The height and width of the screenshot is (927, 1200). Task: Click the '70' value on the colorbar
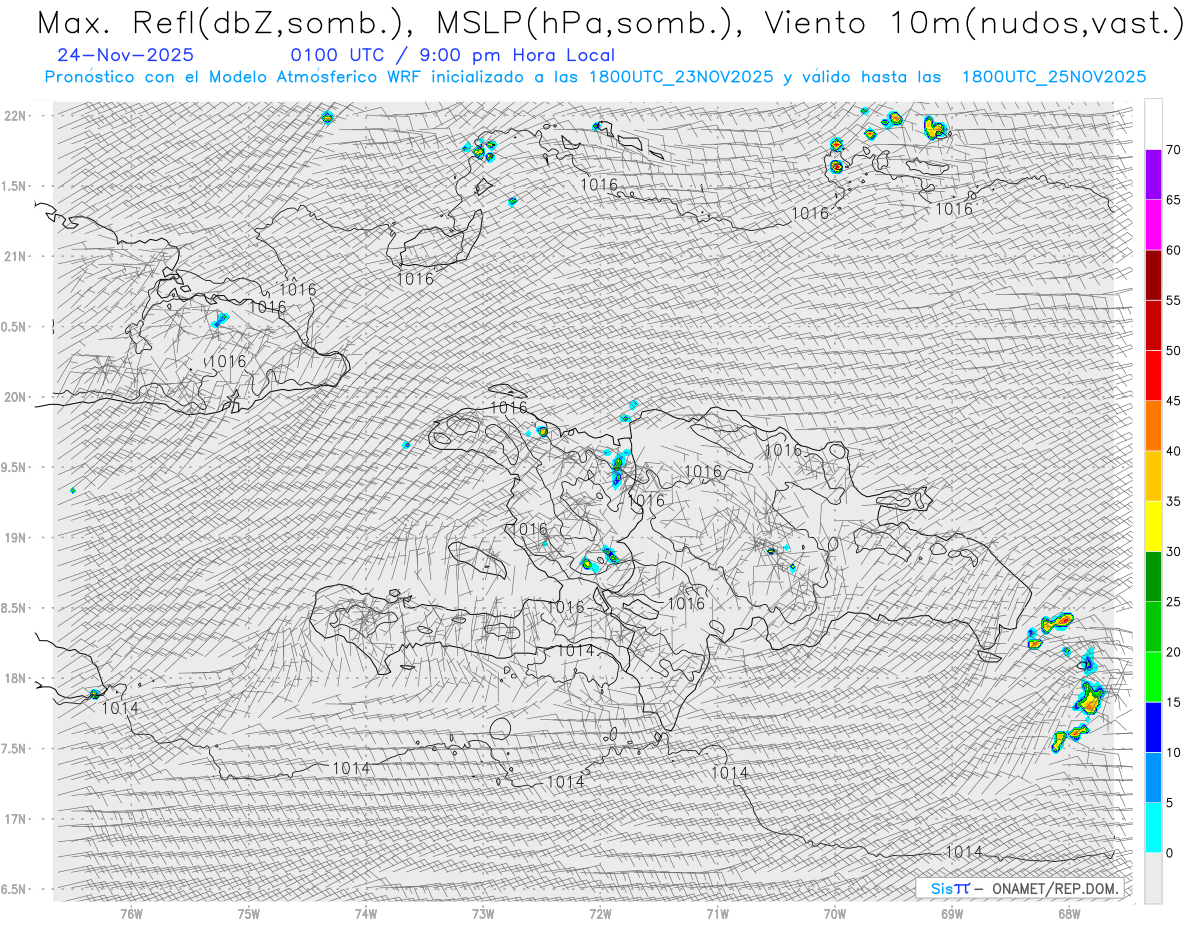pos(1173,150)
